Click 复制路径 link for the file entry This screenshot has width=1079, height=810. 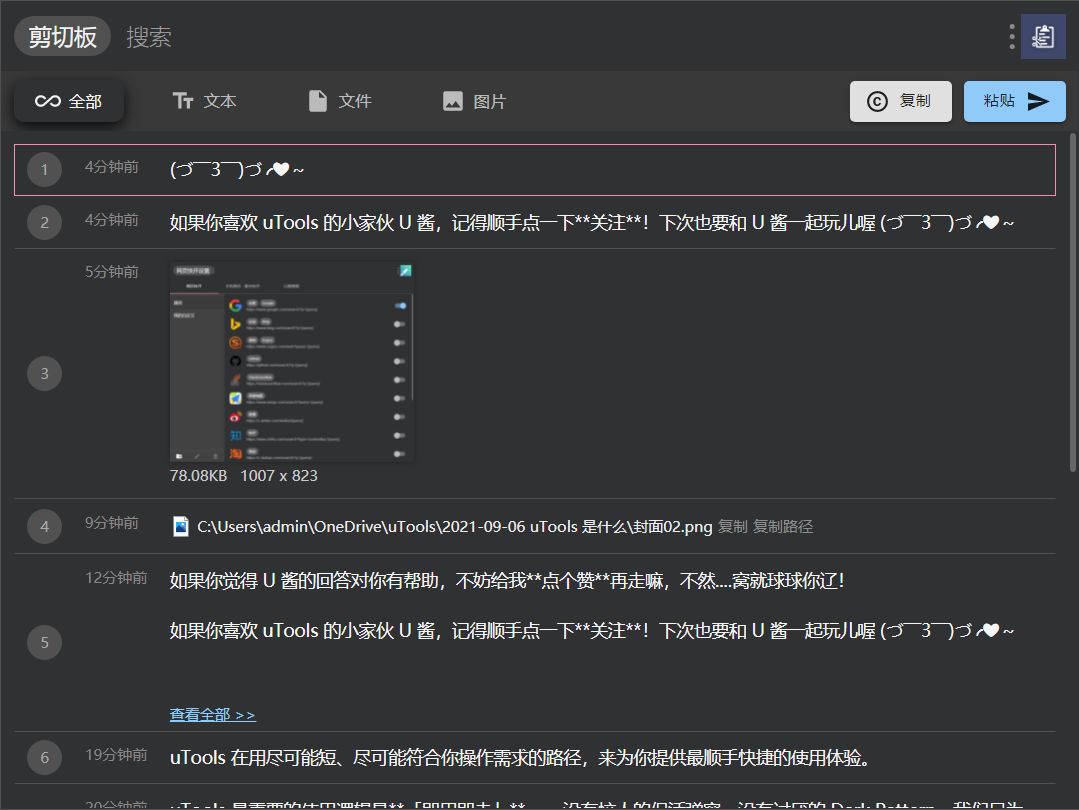click(783, 526)
